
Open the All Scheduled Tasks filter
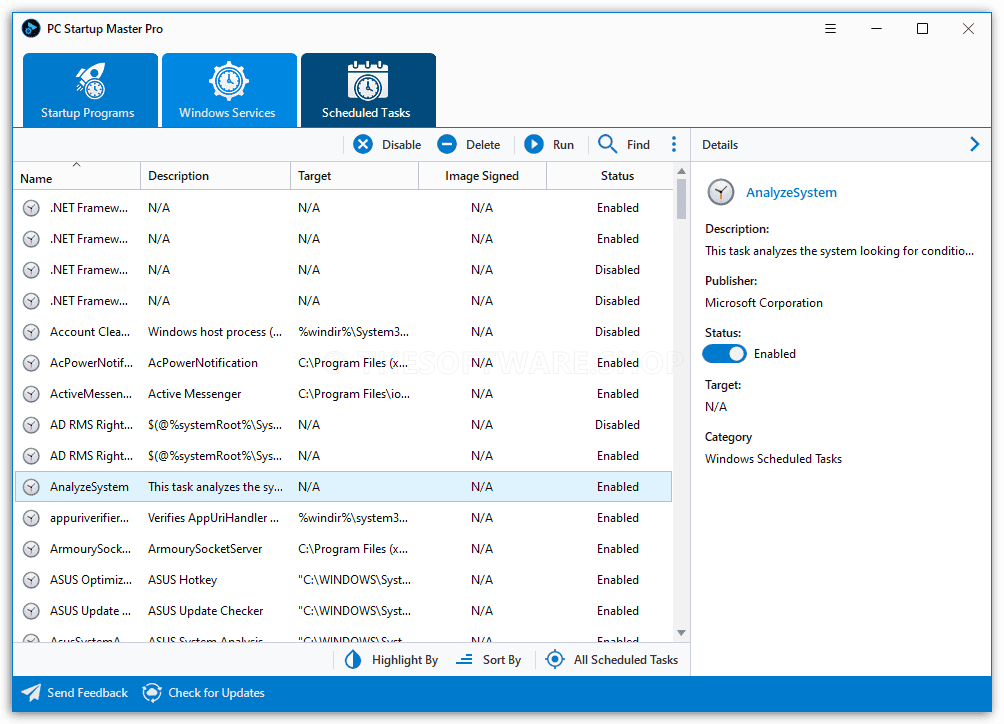point(611,660)
